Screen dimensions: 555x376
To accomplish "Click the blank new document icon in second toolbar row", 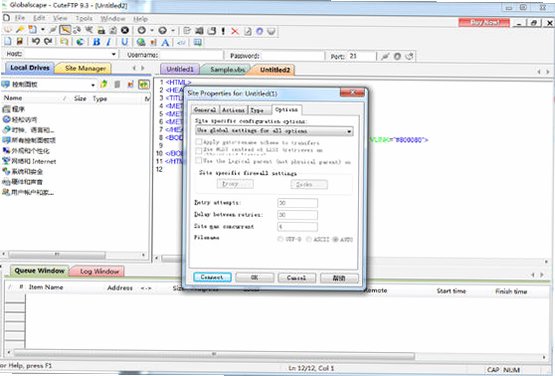I will point(7,41).
